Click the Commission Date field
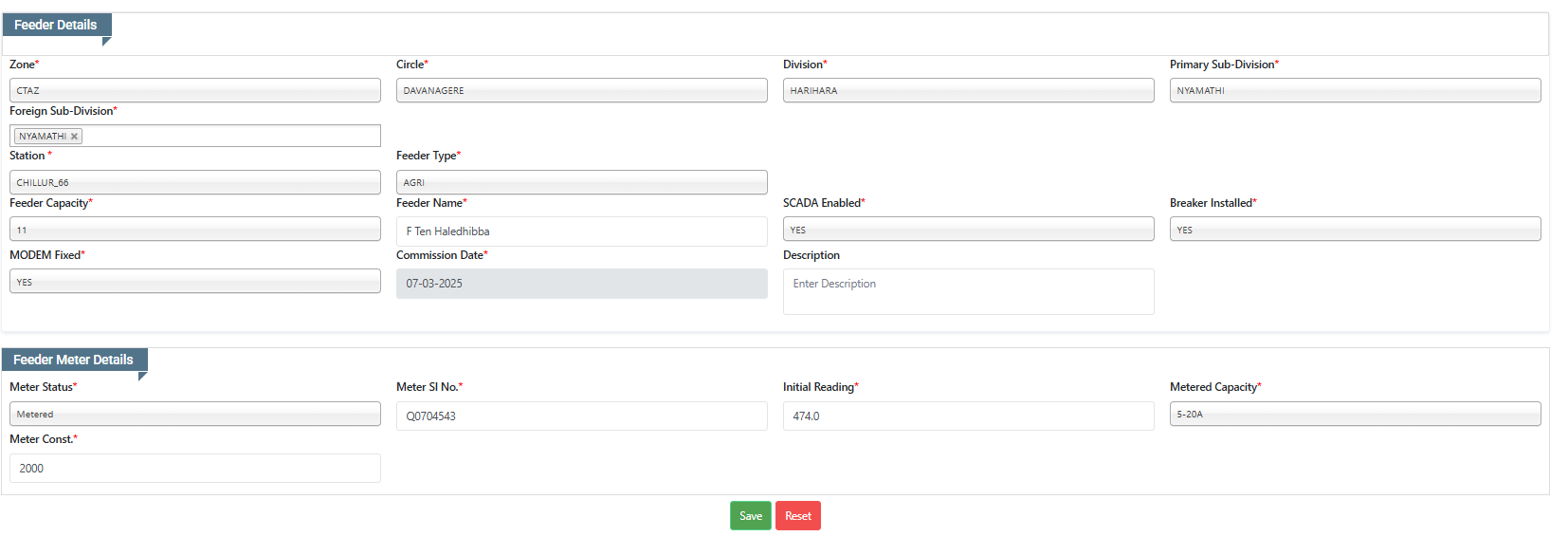 point(582,284)
